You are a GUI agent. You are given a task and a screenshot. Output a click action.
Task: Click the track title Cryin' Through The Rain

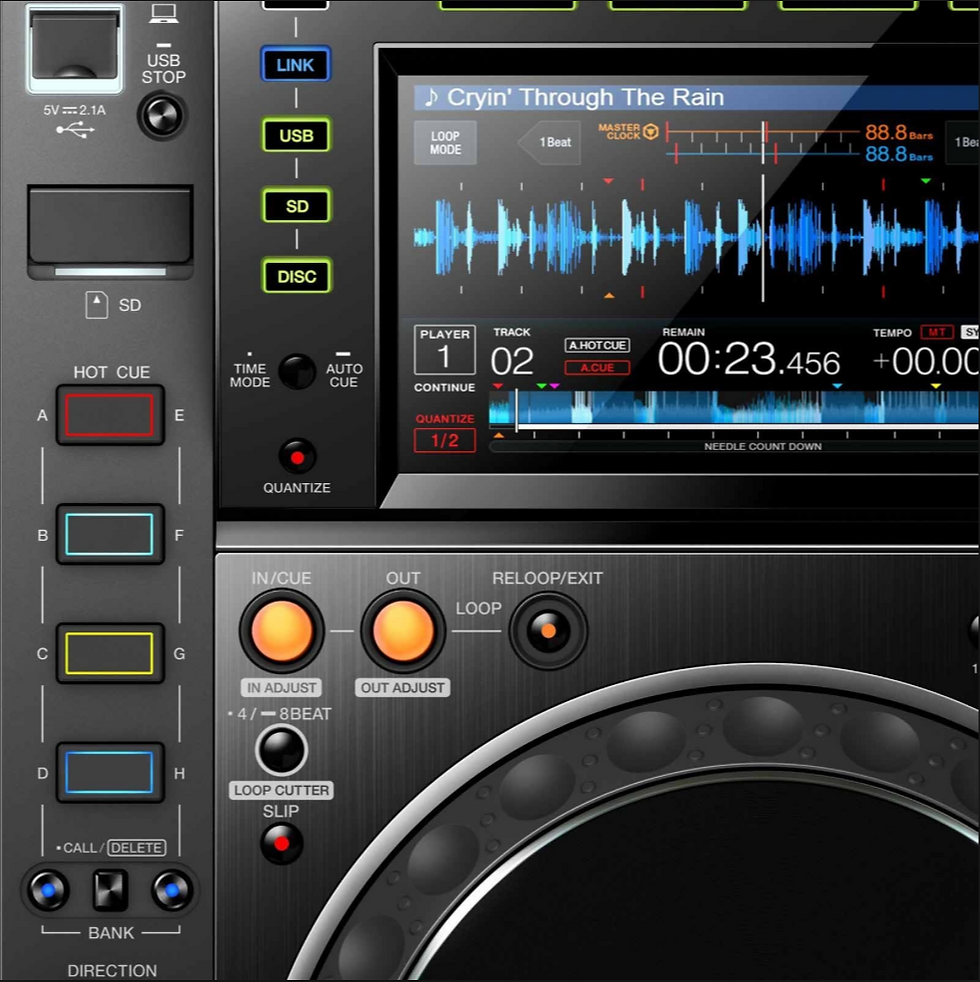(585, 97)
